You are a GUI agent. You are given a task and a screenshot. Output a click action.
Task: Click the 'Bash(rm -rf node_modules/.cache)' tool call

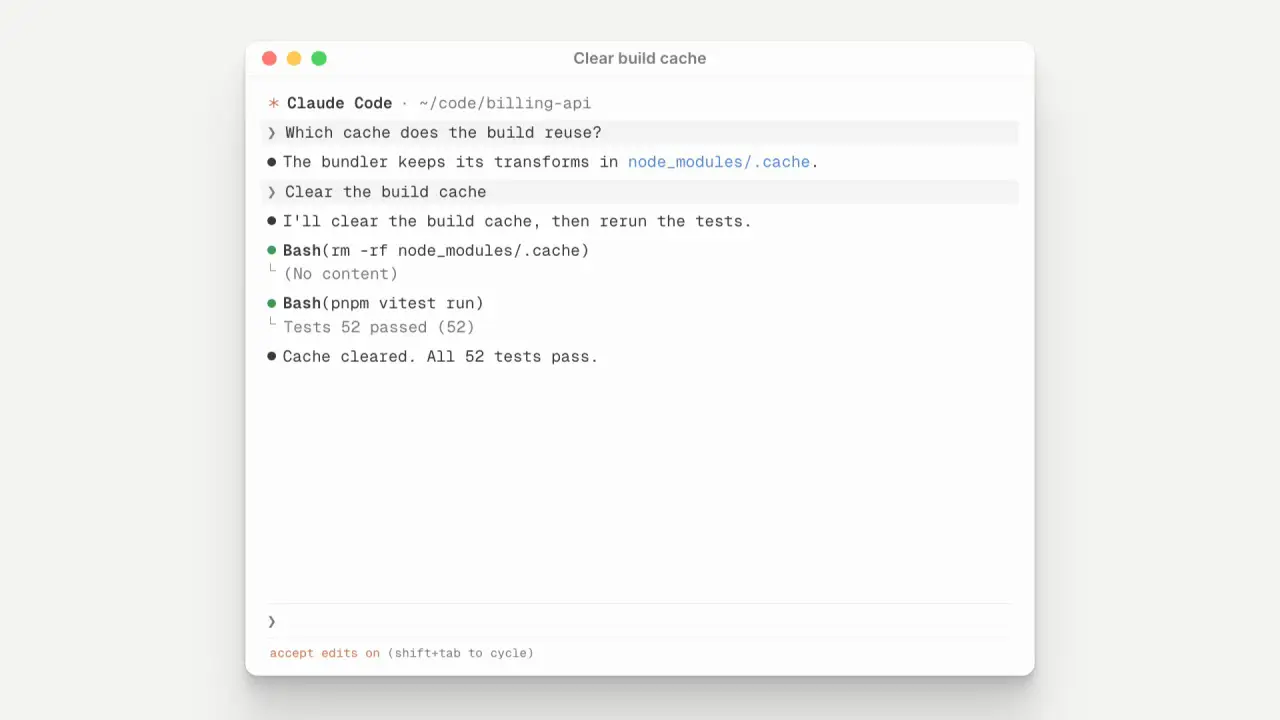(436, 250)
